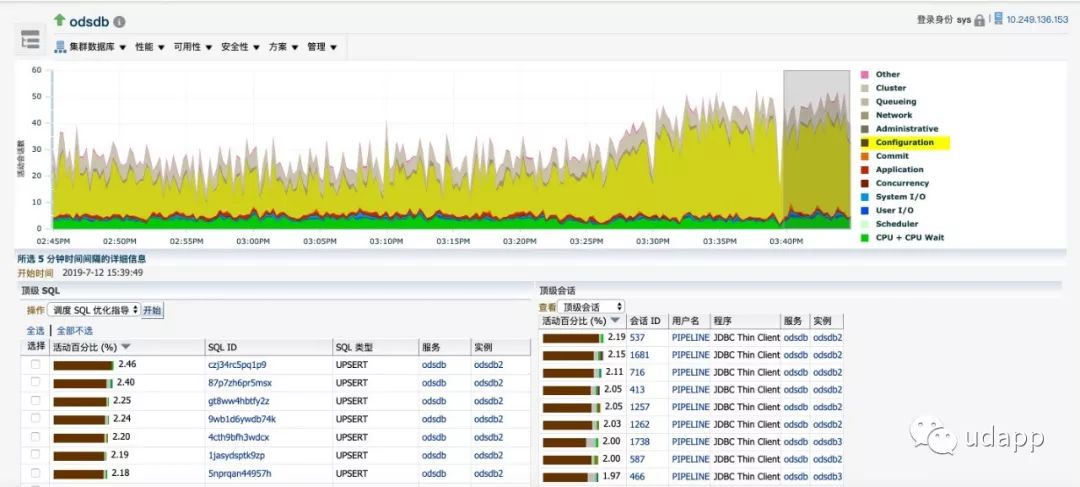Click the green up-arrow status icon beside odsdb

tap(59, 20)
